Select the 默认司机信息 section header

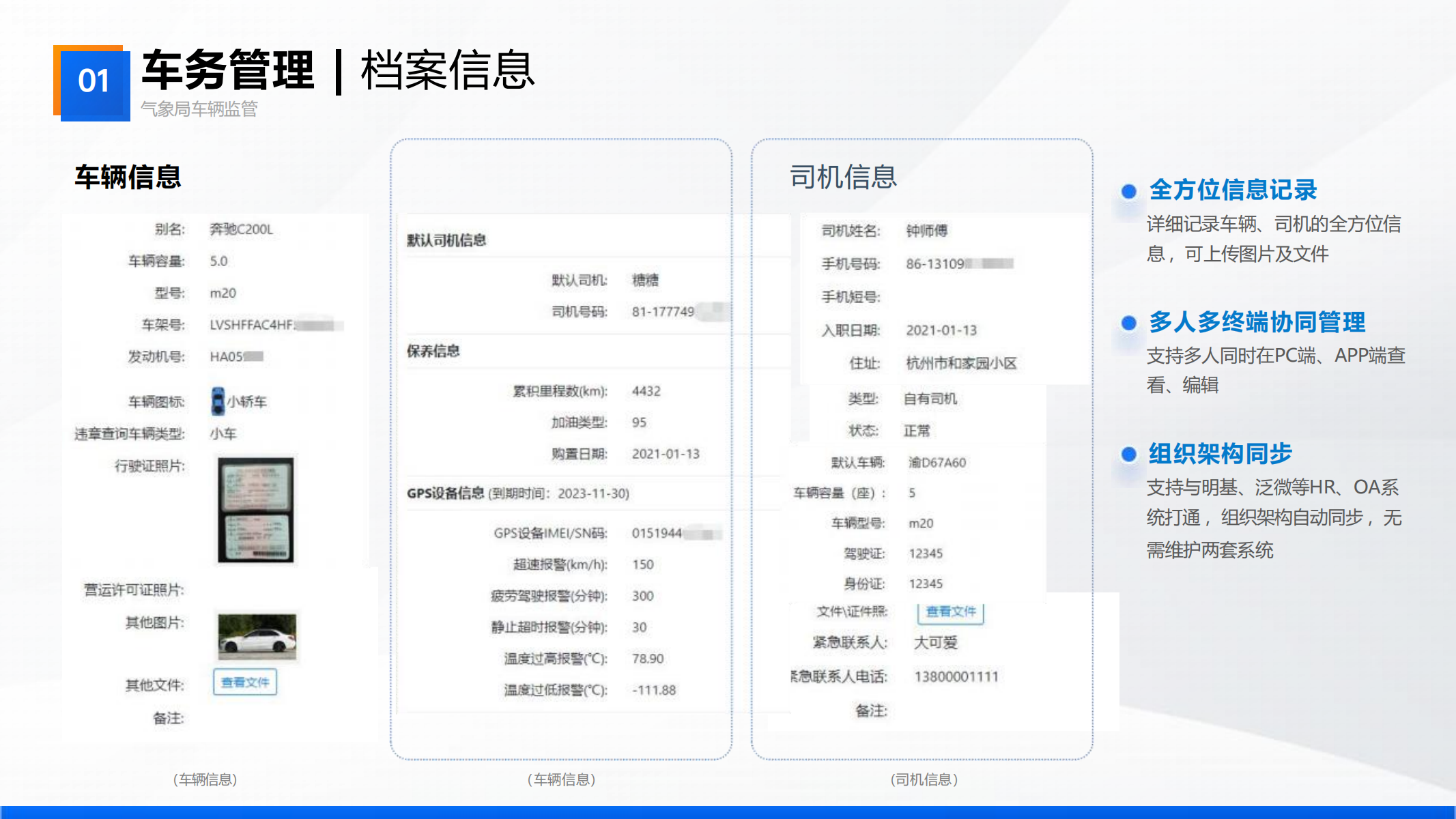tap(446, 240)
